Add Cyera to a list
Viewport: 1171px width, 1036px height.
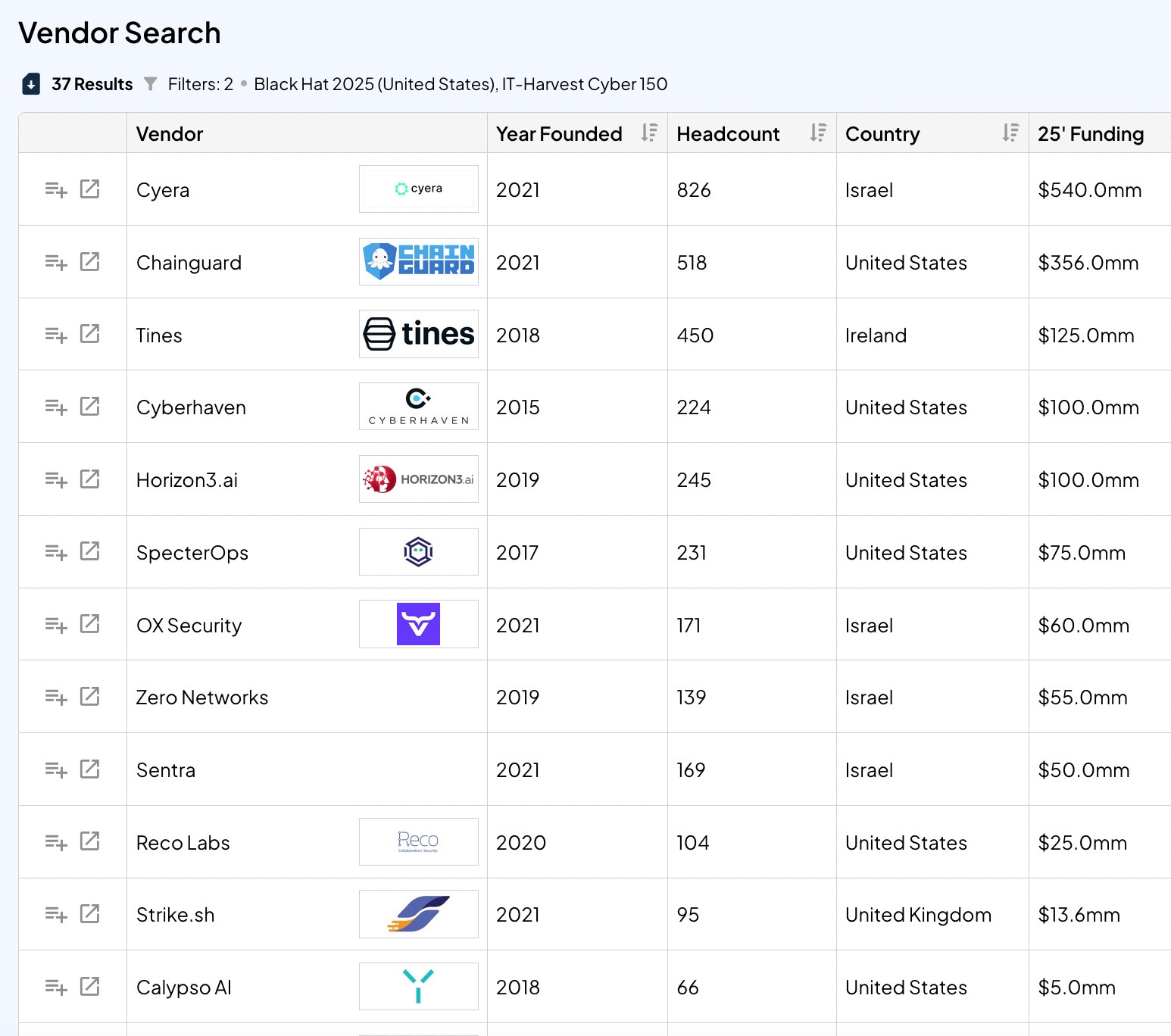[x=56, y=189]
